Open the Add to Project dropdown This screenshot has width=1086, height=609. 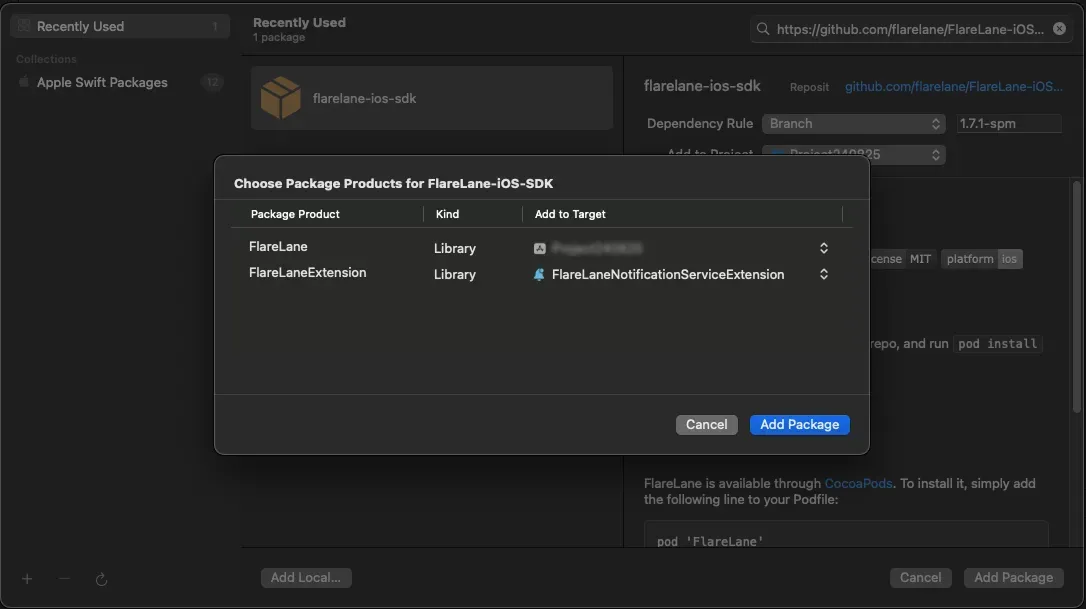pyautogui.click(x=853, y=155)
